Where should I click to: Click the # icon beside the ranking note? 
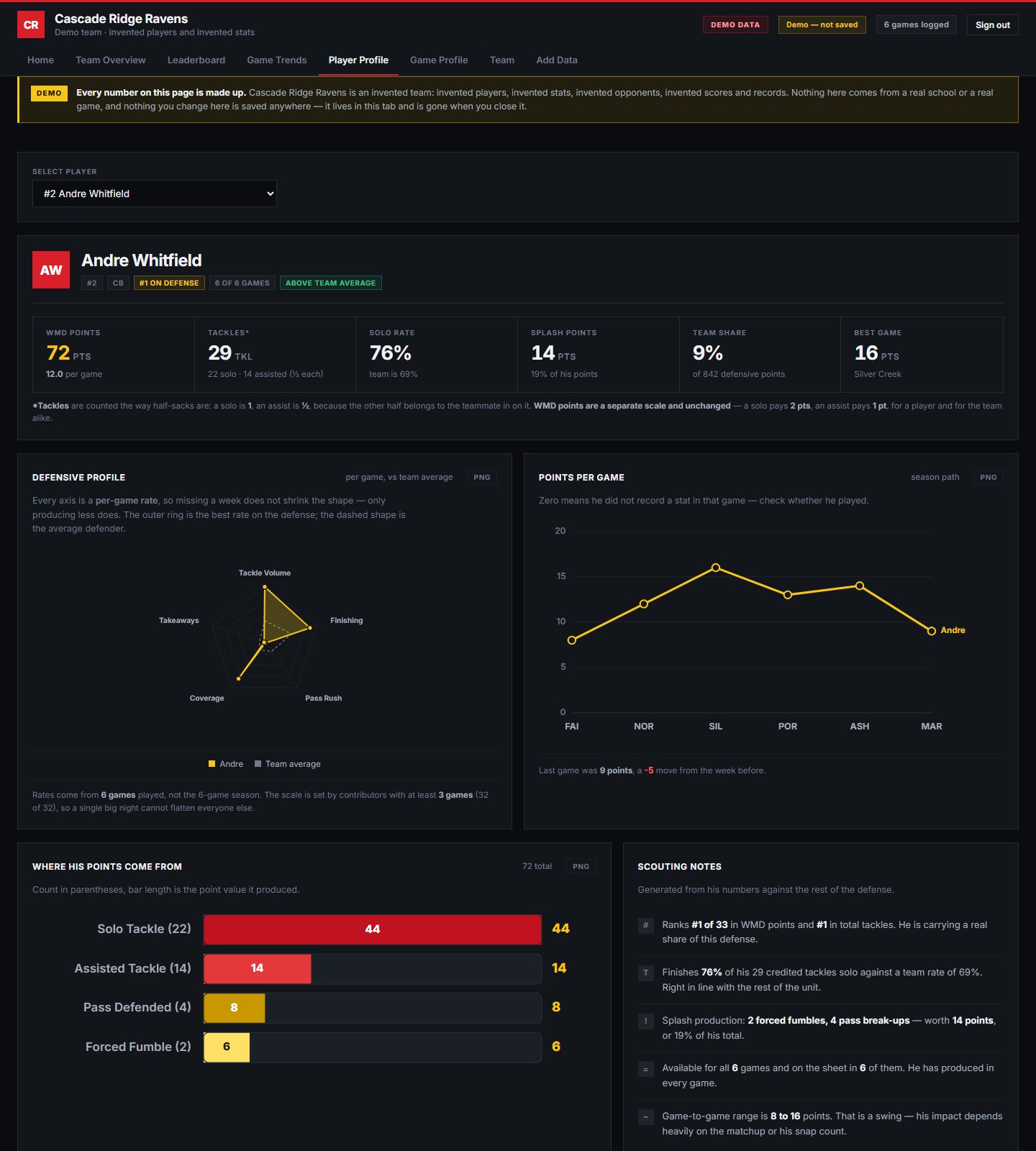(645, 925)
